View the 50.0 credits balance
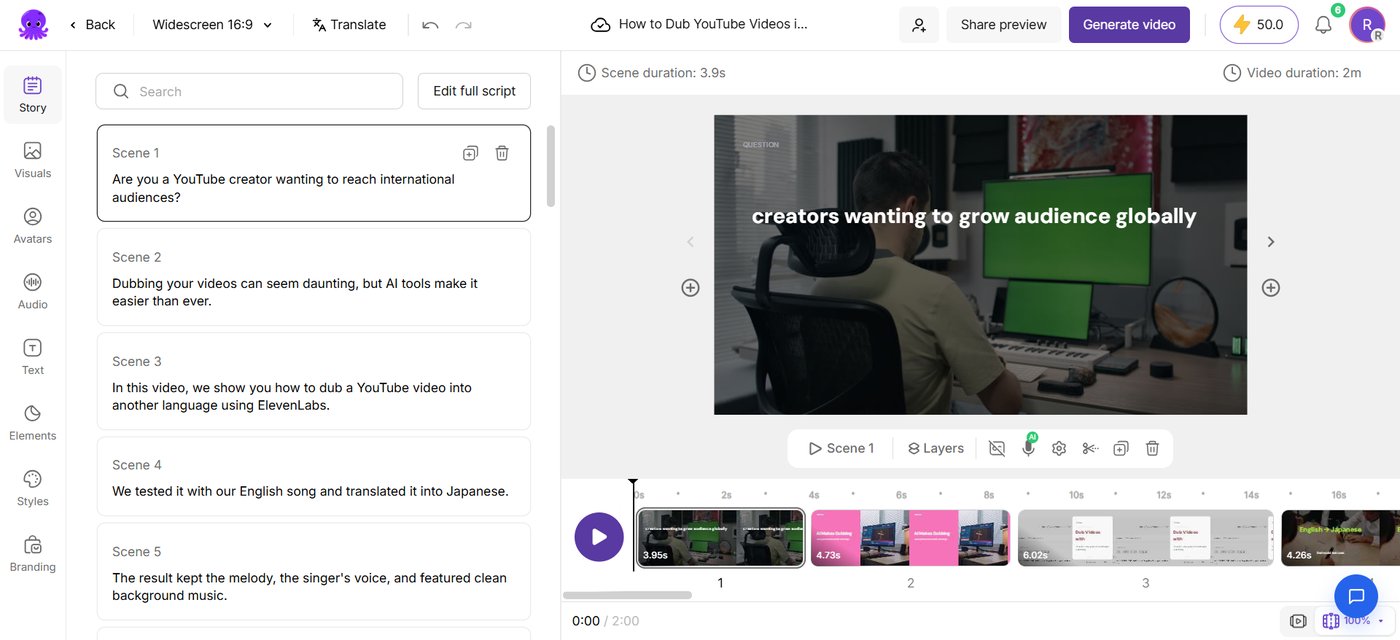1400x640 pixels. pyautogui.click(x=1258, y=25)
